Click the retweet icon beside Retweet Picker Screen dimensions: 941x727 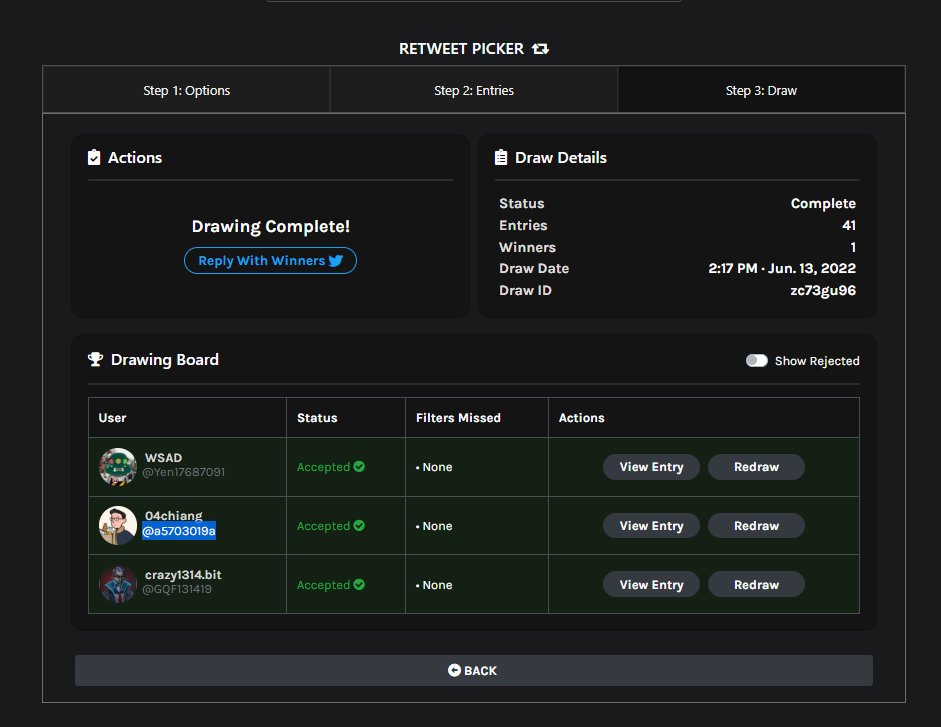540,49
